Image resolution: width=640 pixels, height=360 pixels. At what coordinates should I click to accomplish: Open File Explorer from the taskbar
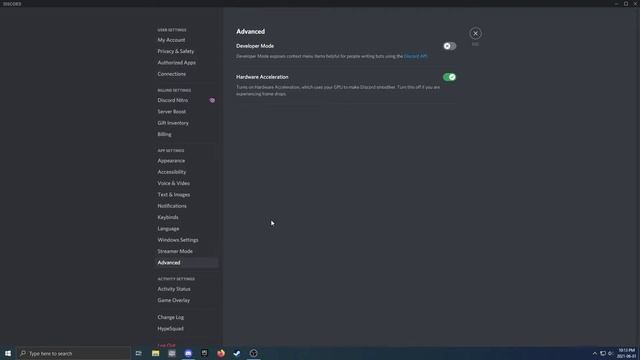pos(156,353)
